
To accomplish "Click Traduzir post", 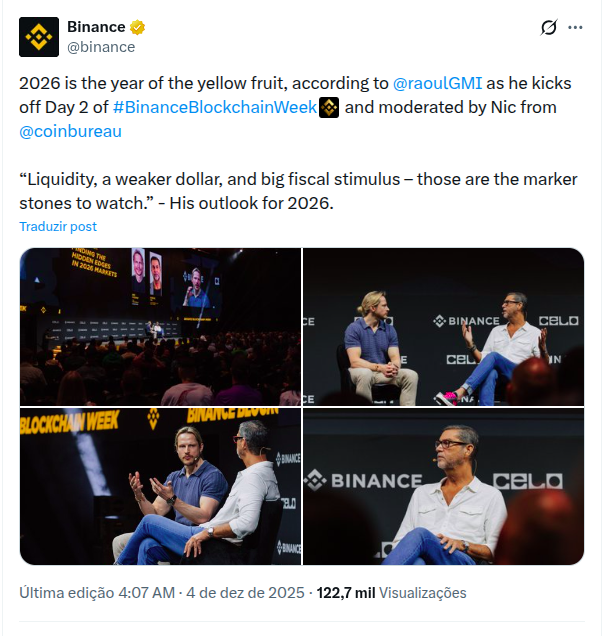I will pyautogui.click(x=58, y=227).
